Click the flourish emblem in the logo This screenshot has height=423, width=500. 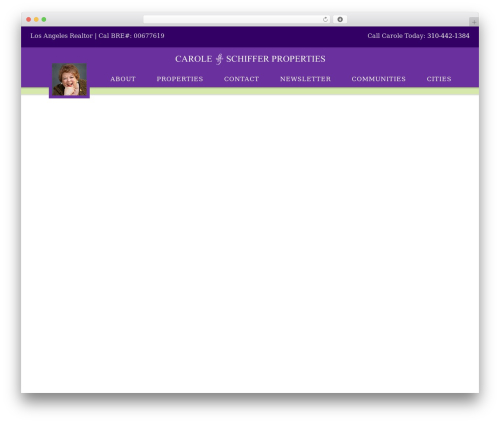click(x=219, y=59)
